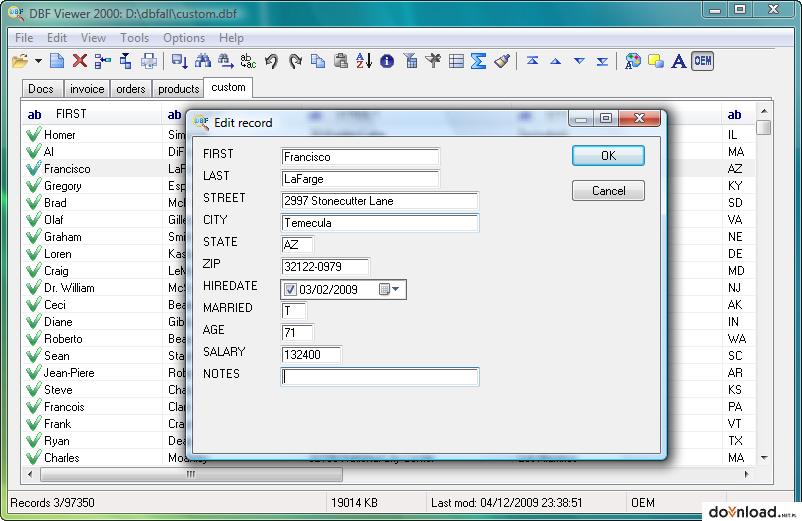Switch to the invoice tab
The width and height of the screenshot is (802, 521).
pos(87,89)
